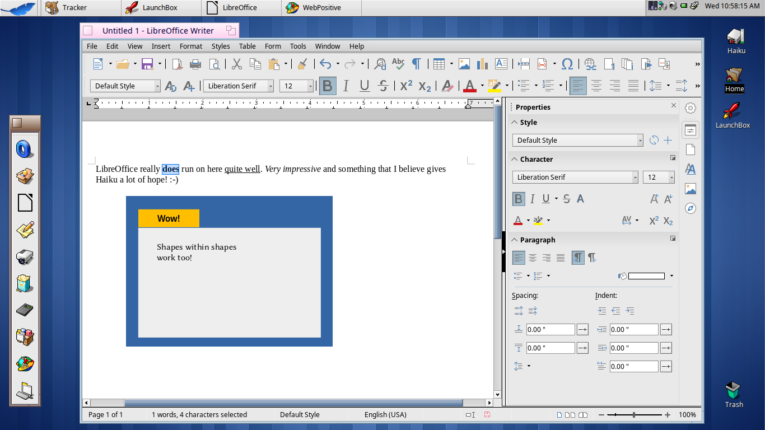Collapse the Paragraph section
This screenshot has height=430, width=765.
(514, 240)
